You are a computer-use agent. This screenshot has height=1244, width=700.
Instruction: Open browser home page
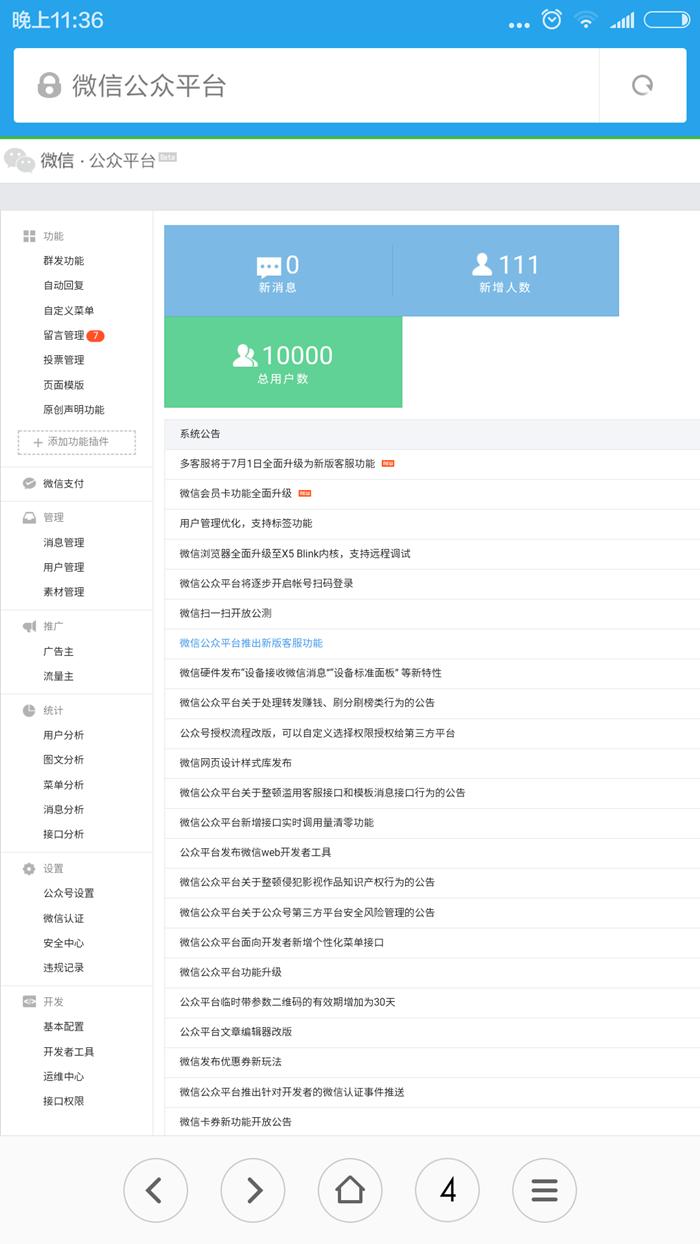pos(349,1190)
